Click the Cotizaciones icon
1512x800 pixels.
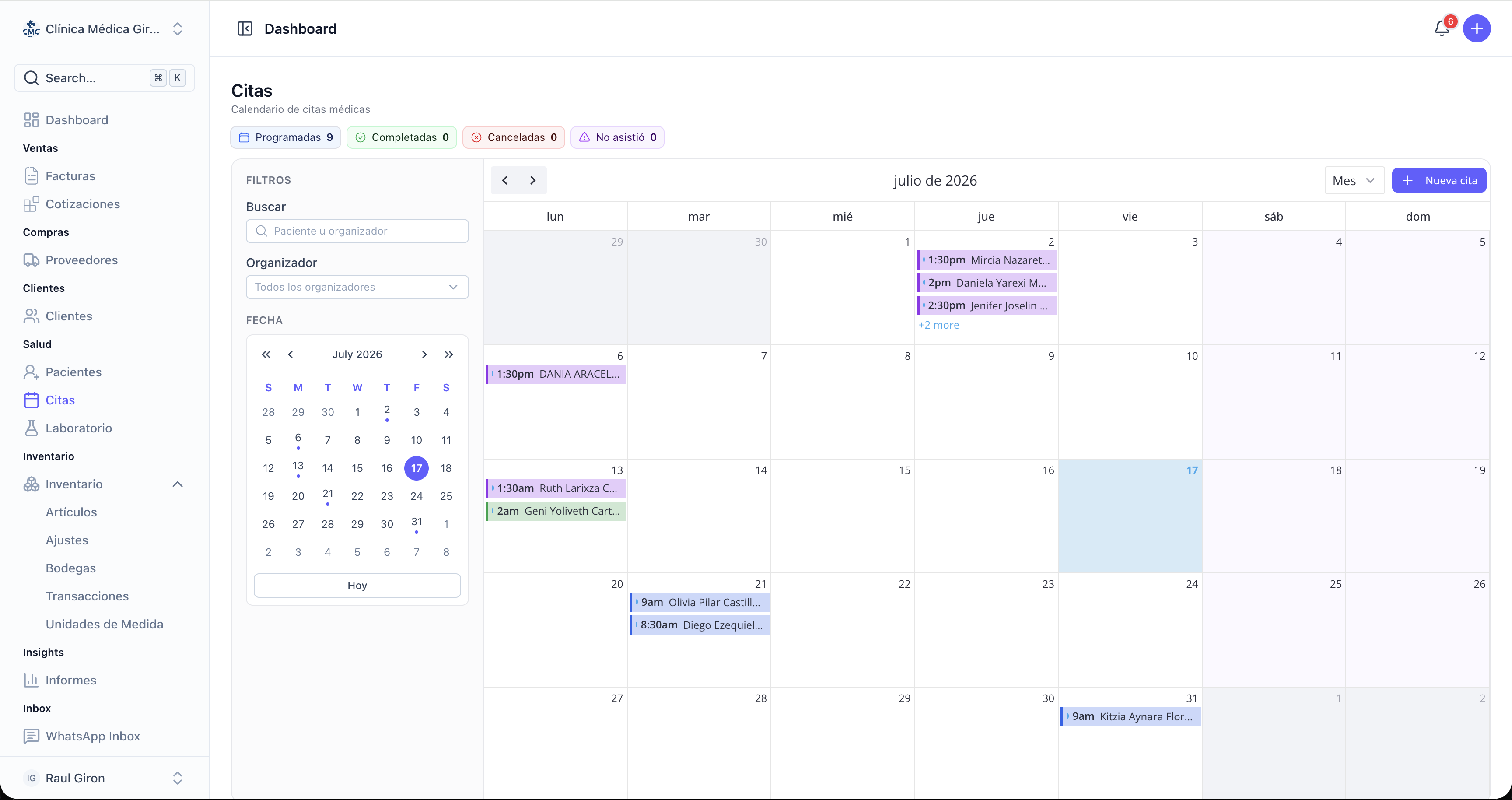pyautogui.click(x=31, y=204)
